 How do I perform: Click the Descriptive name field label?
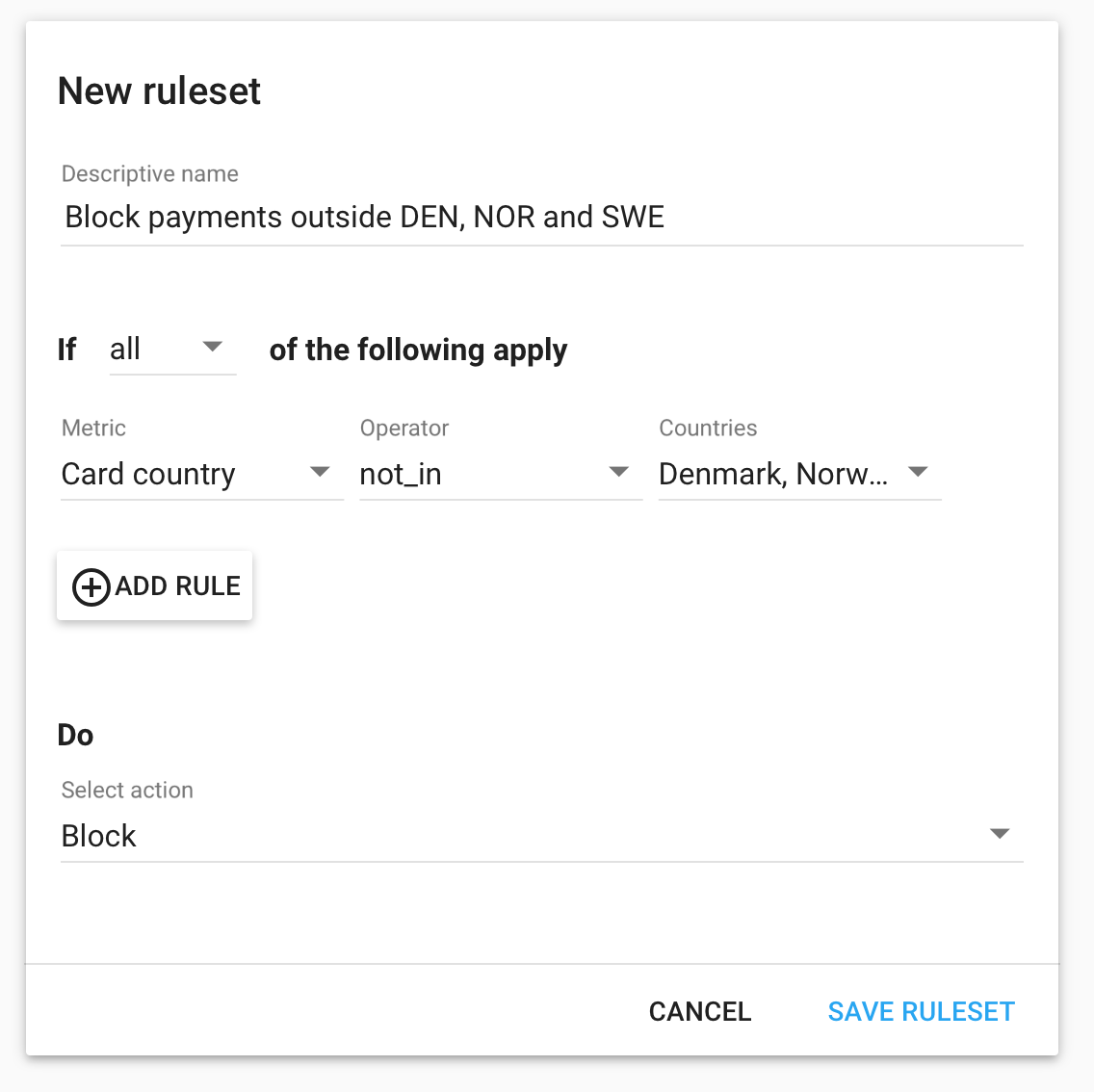point(150,173)
